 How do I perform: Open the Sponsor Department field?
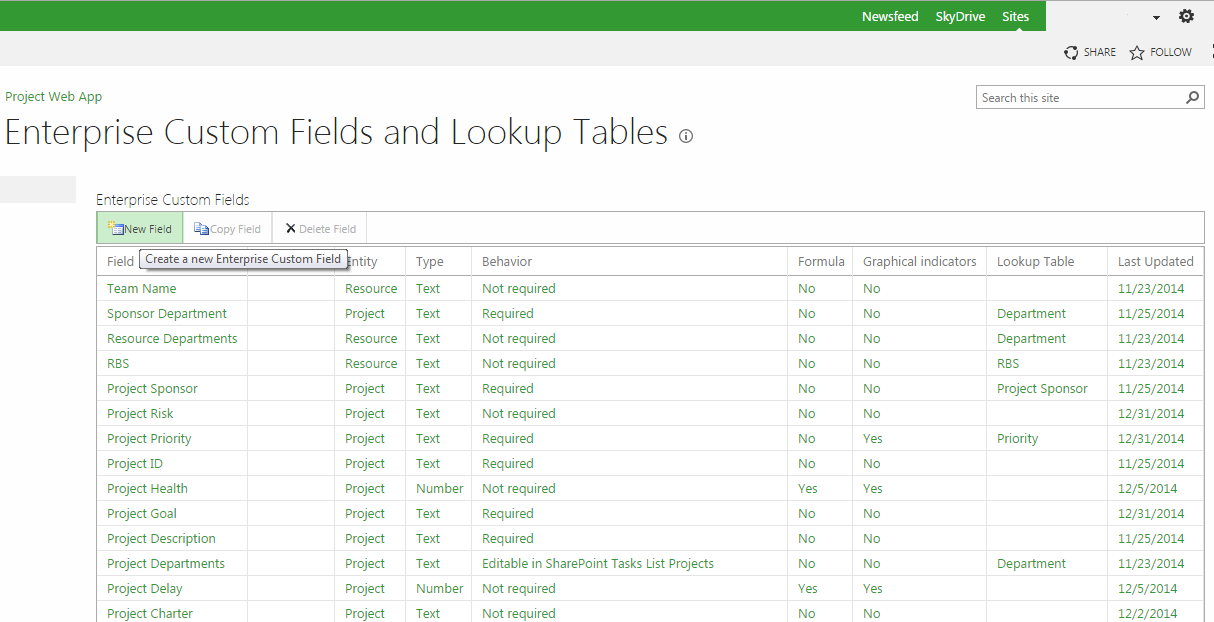click(167, 314)
